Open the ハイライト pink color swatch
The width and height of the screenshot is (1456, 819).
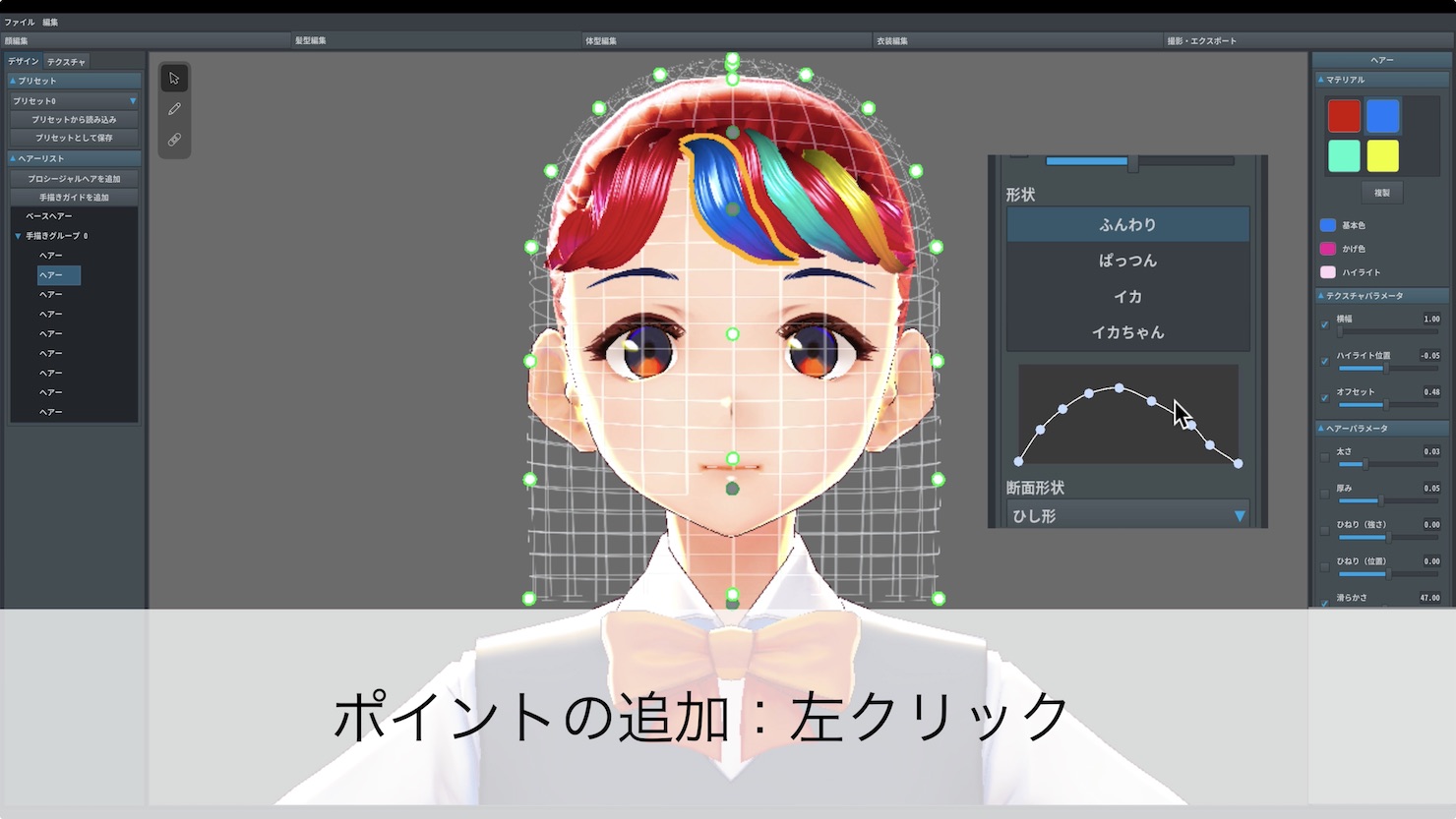(x=1328, y=272)
